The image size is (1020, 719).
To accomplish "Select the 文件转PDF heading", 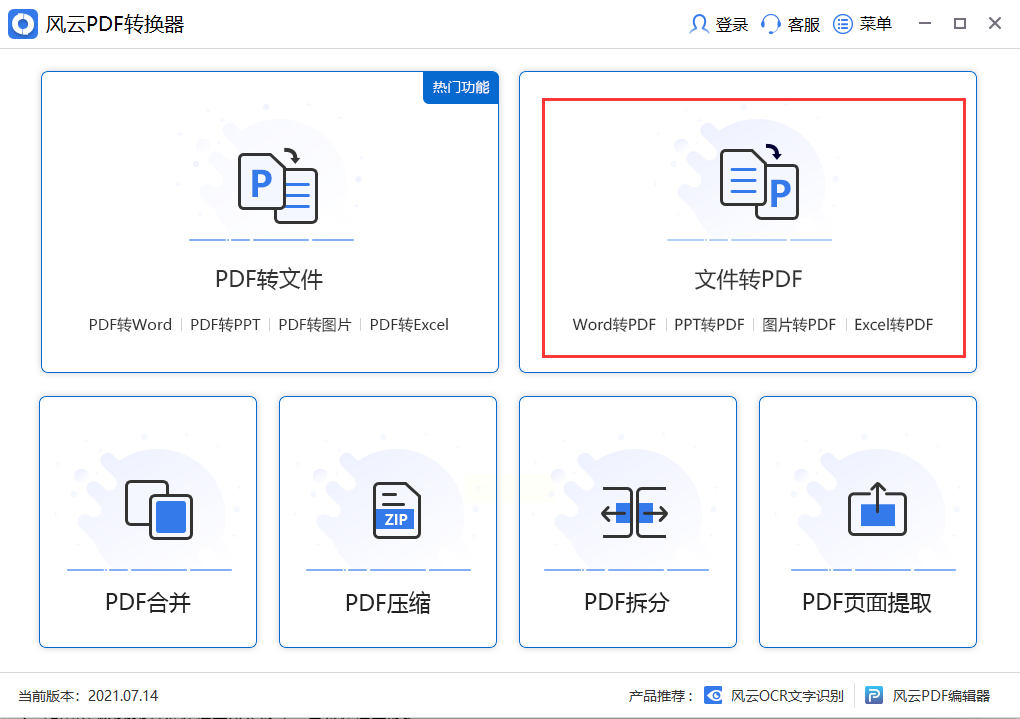I will (x=748, y=279).
